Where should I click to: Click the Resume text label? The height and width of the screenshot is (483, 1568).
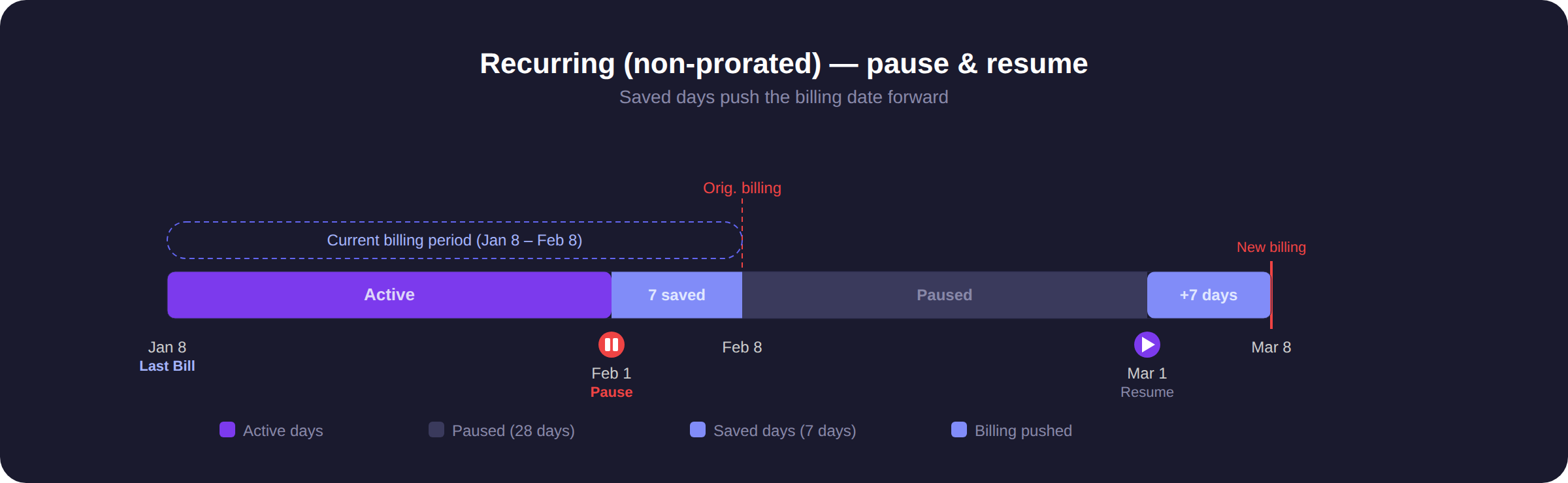(x=1147, y=392)
